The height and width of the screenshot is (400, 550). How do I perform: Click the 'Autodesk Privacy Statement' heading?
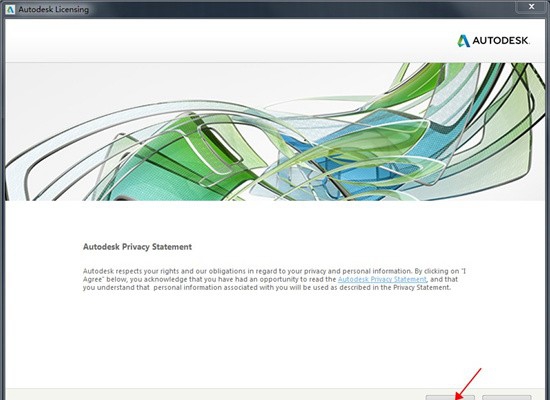[137, 247]
